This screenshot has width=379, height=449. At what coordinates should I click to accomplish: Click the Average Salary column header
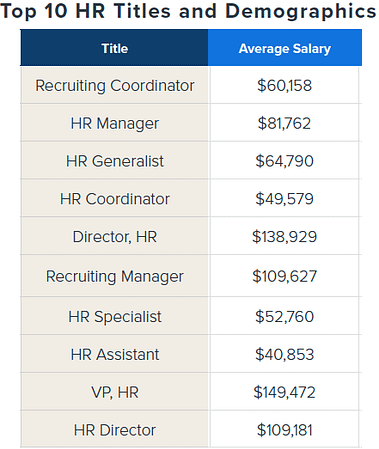coord(285,48)
